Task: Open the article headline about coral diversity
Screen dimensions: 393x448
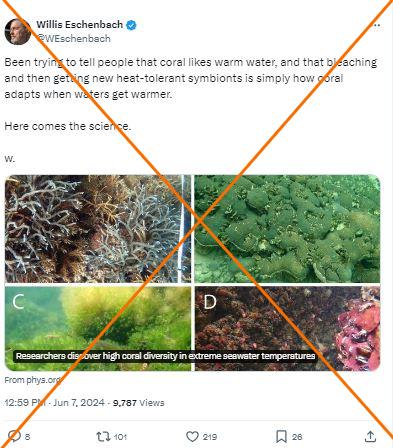Action: pos(165,356)
